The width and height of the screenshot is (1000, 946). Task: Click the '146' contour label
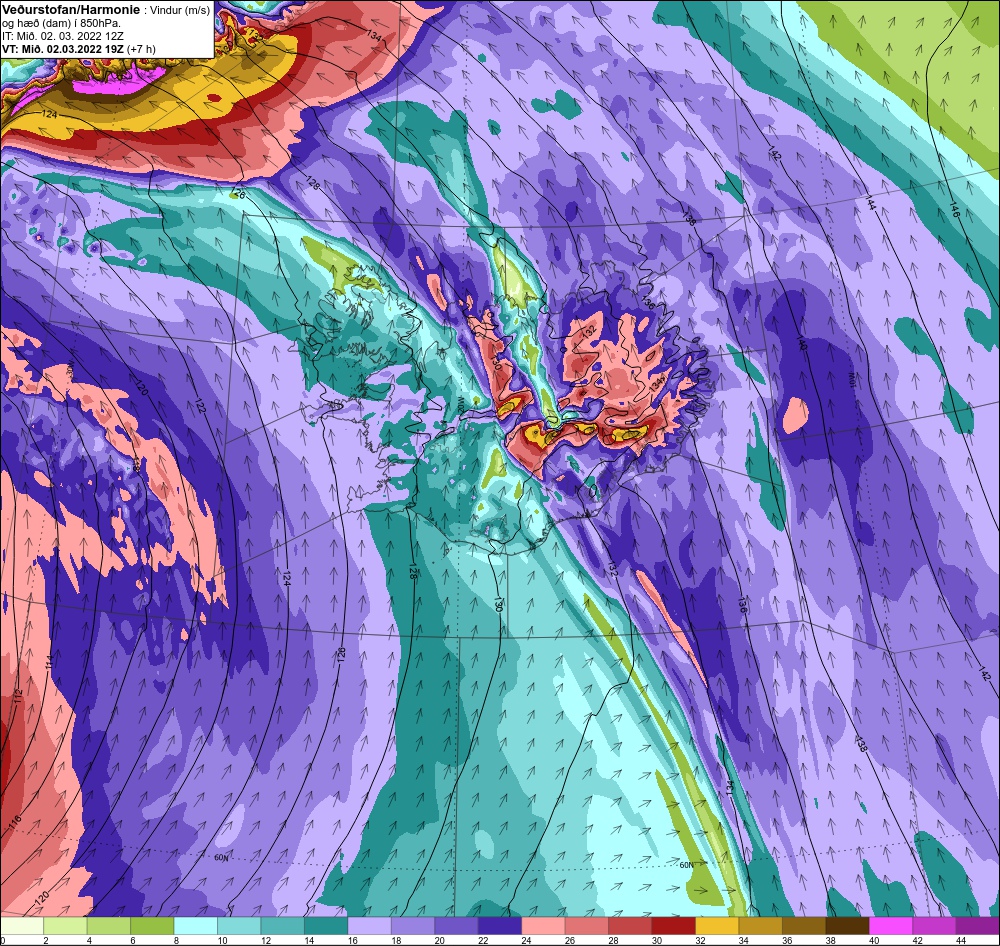click(954, 209)
